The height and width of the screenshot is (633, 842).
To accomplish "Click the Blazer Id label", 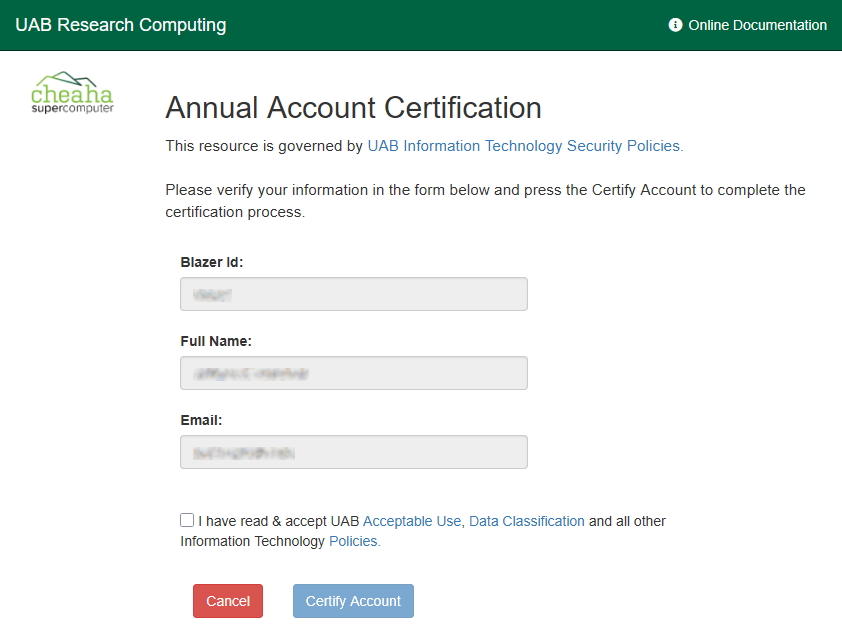I will (212, 262).
